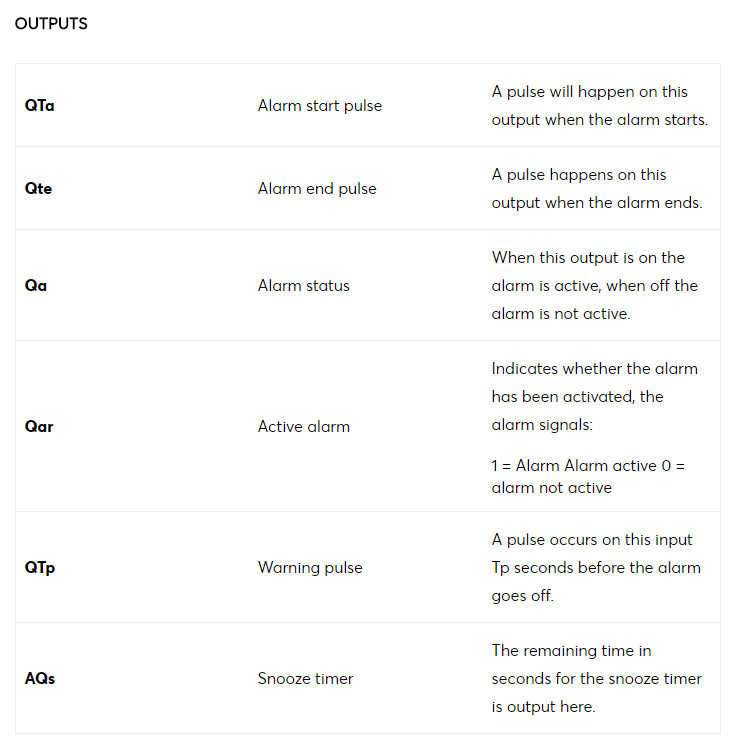
Task: Click the Tp seconds before alarm description
Action: [596, 567]
